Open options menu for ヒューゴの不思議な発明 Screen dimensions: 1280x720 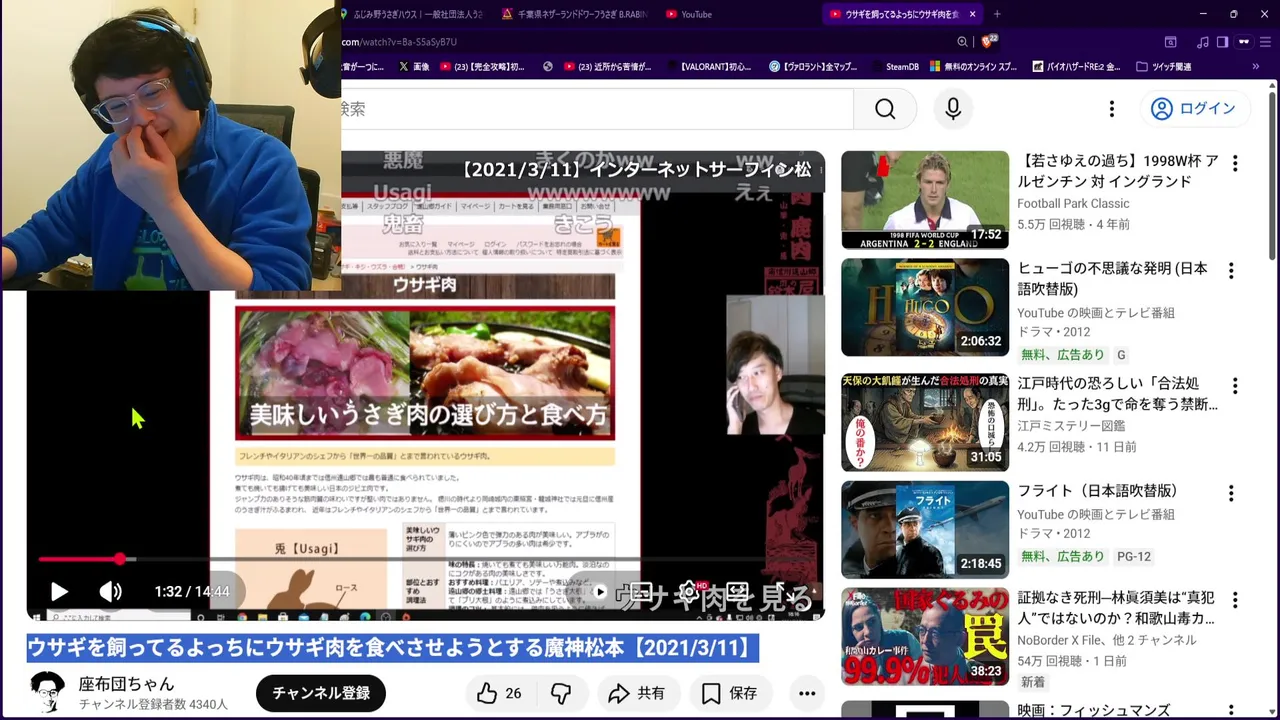[x=1231, y=271]
